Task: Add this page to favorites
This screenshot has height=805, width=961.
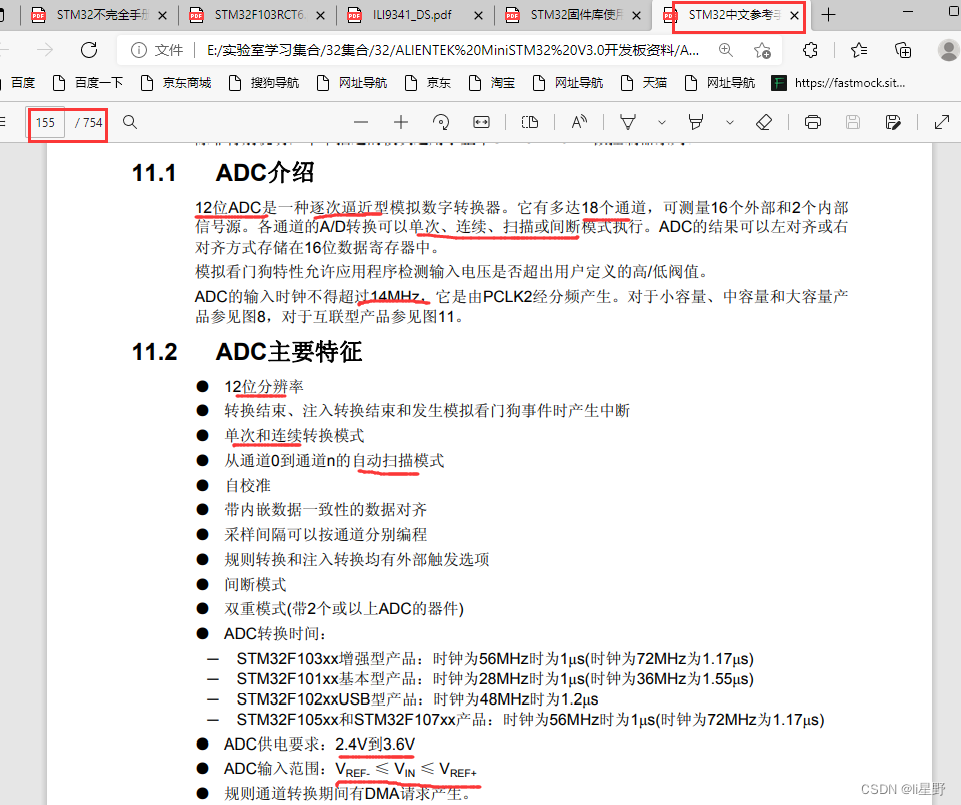Action: 762,50
